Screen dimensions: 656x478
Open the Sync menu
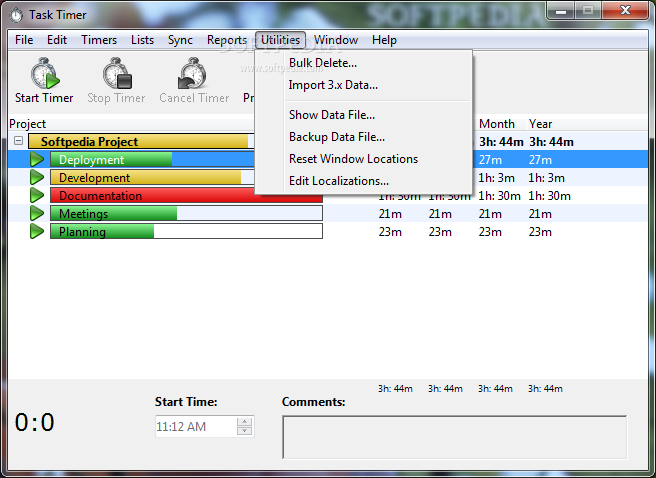tap(180, 40)
